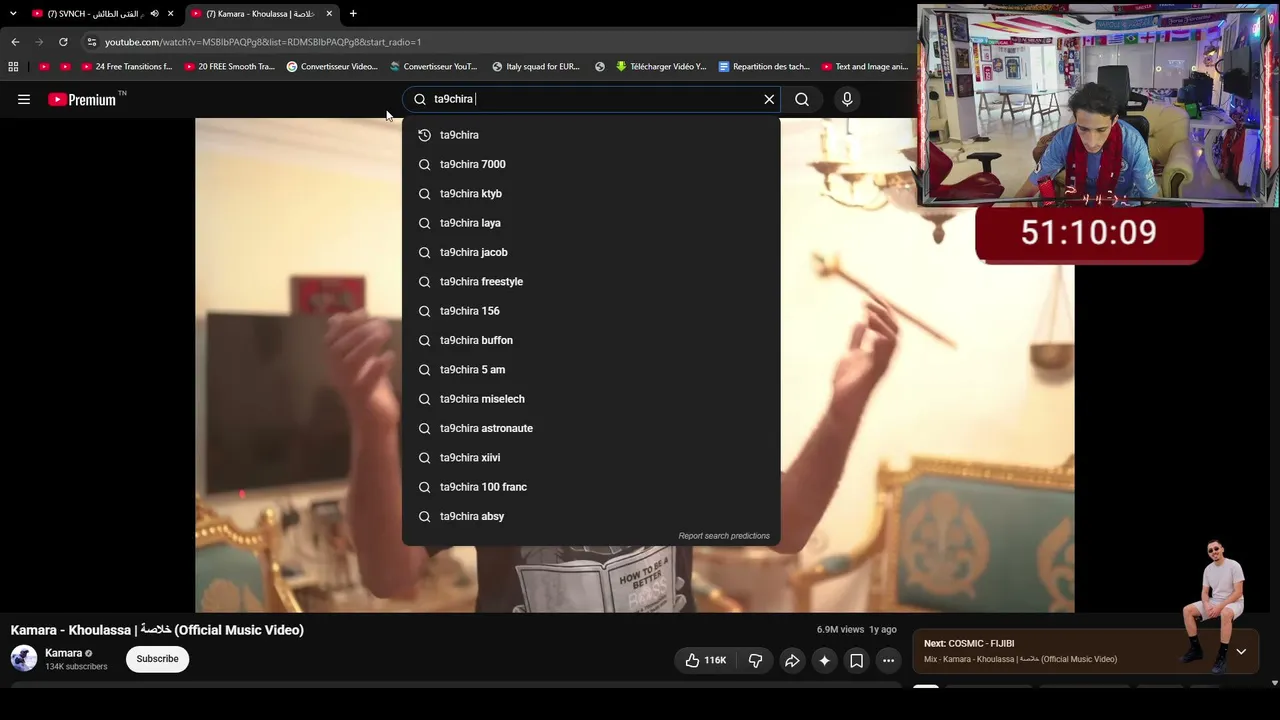Pick the "ta9chira absy" search prediction
This screenshot has width=1280, height=720.
pyautogui.click(x=591, y=516)
